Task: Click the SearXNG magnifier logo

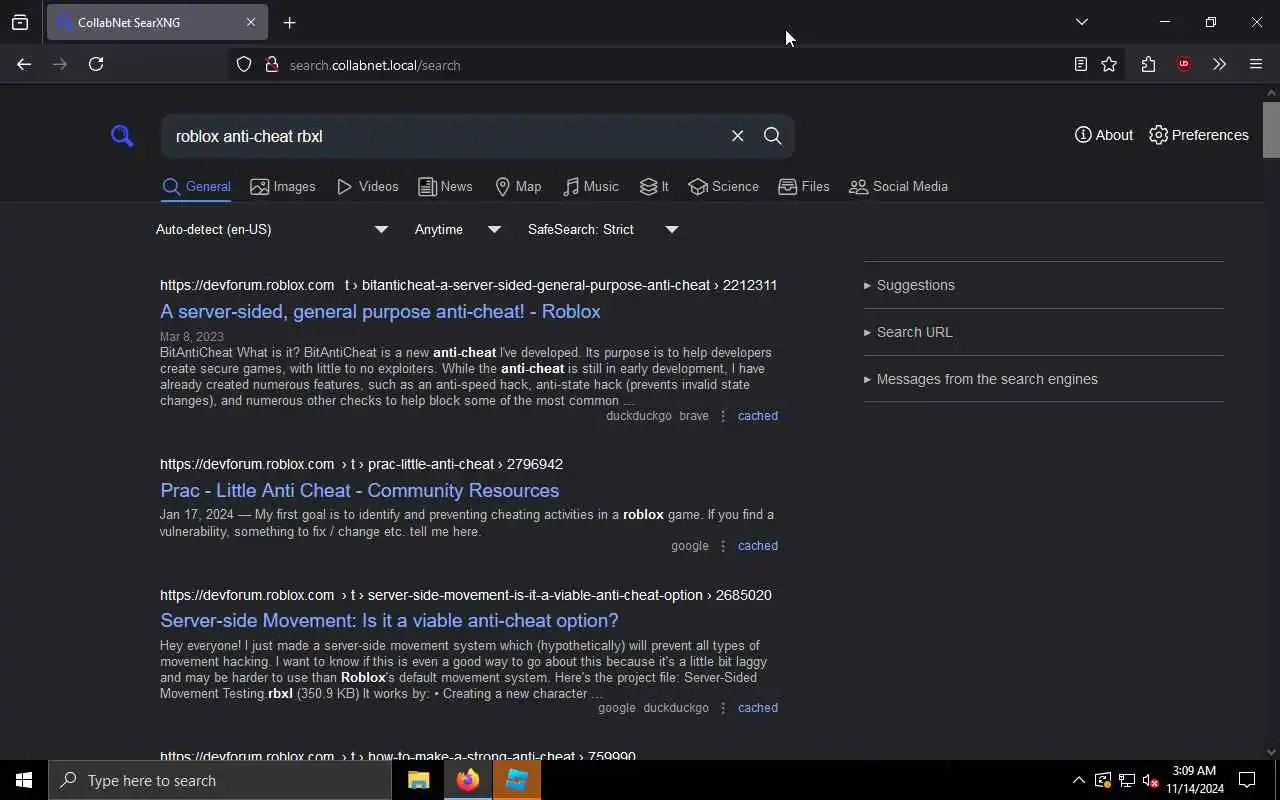Action: tap(122, 136)
